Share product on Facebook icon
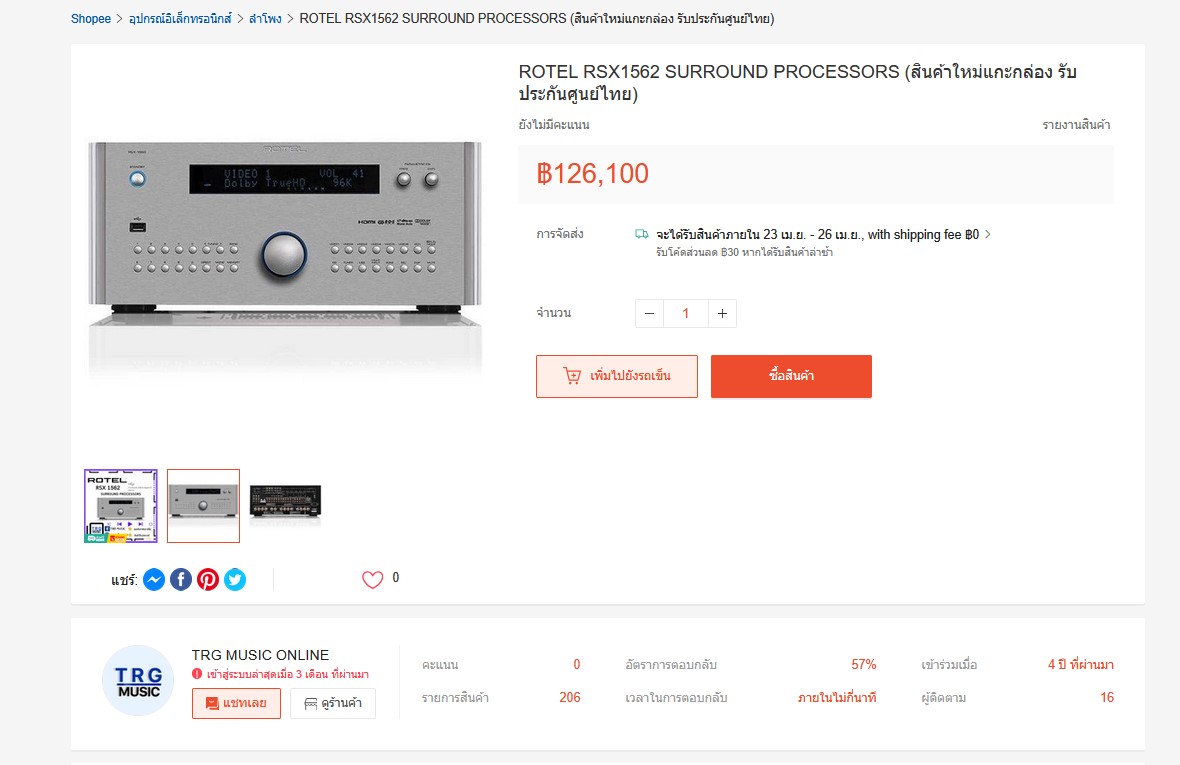This screenshot has width=1180, height=765. 181,580
